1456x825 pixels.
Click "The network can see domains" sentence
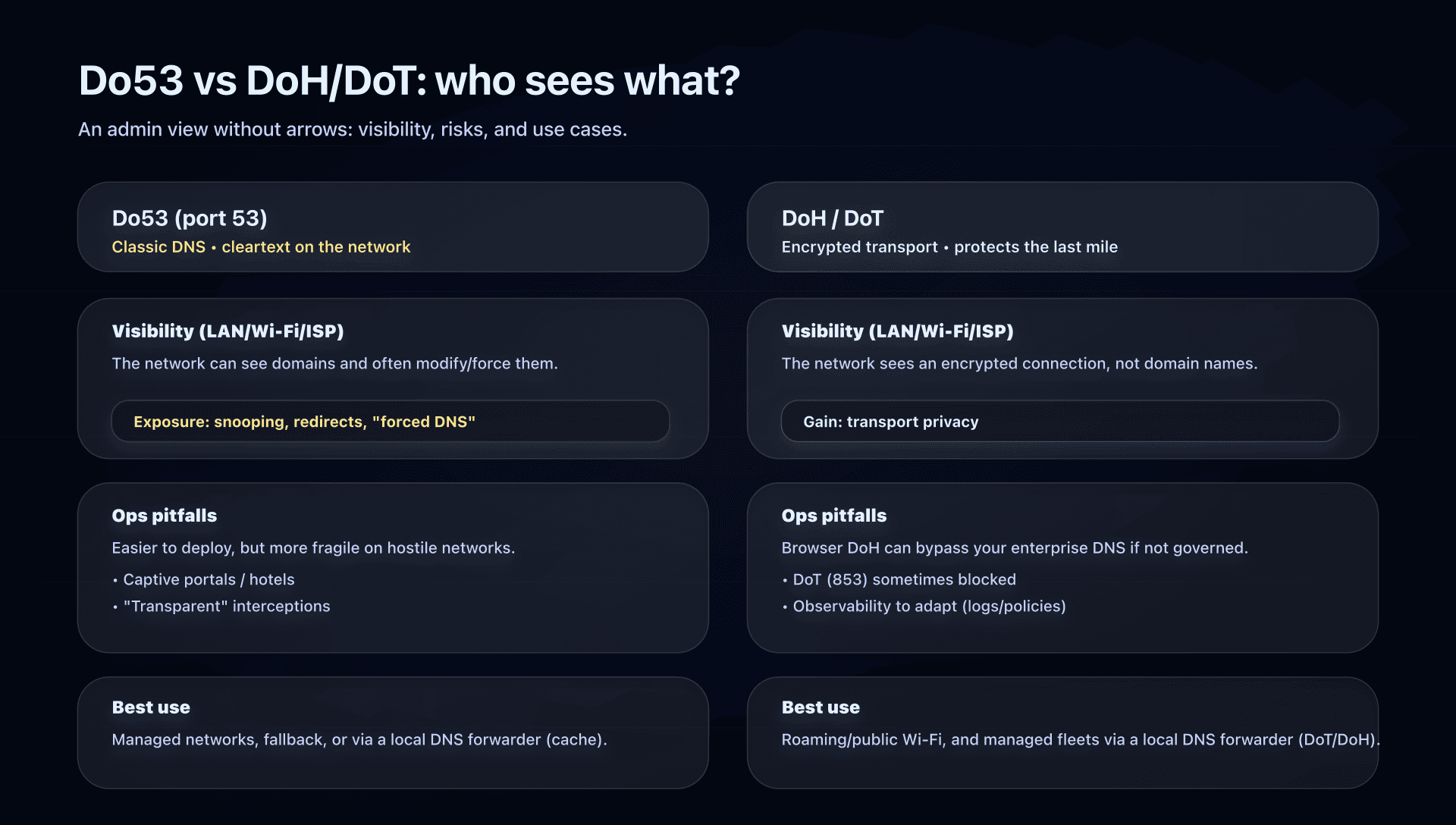[x=334, y=364]
